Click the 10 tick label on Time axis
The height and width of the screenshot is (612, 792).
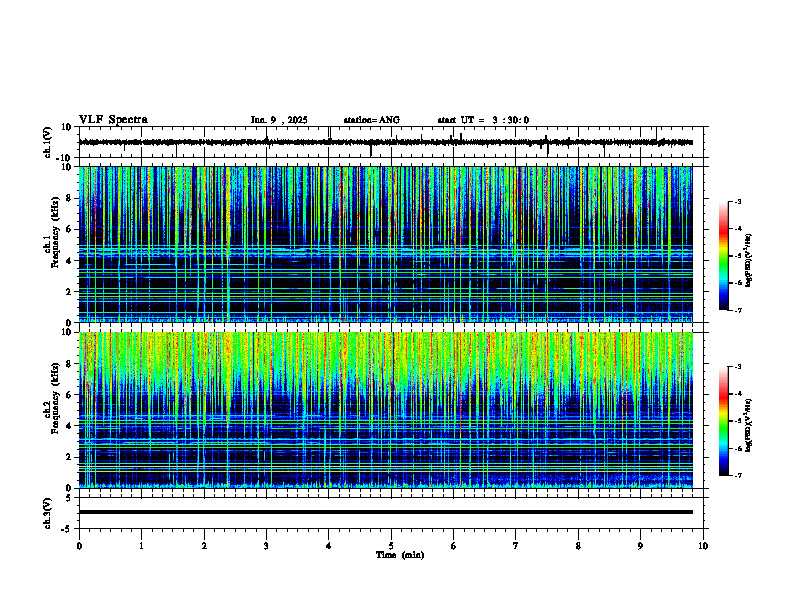(x=703, y=546)
